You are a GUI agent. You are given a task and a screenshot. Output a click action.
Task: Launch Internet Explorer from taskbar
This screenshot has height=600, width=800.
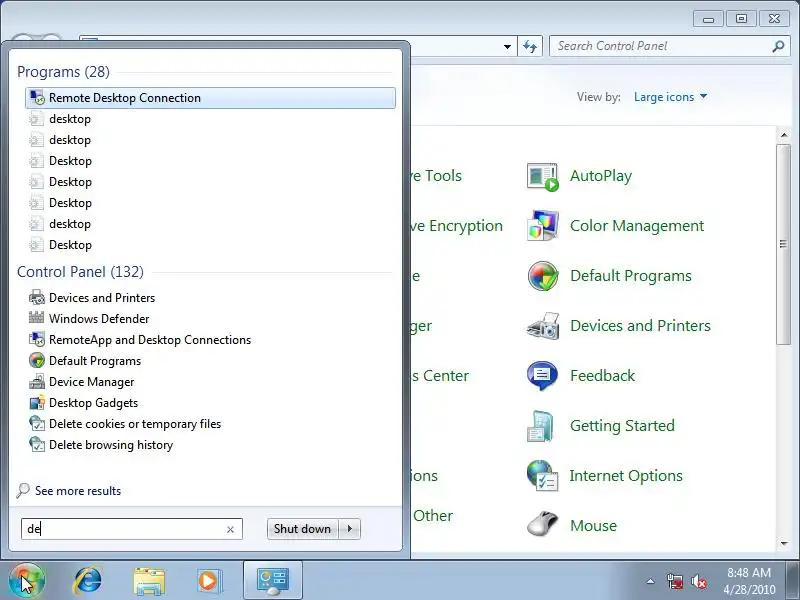pyautogui.click(x=88, y=581)
